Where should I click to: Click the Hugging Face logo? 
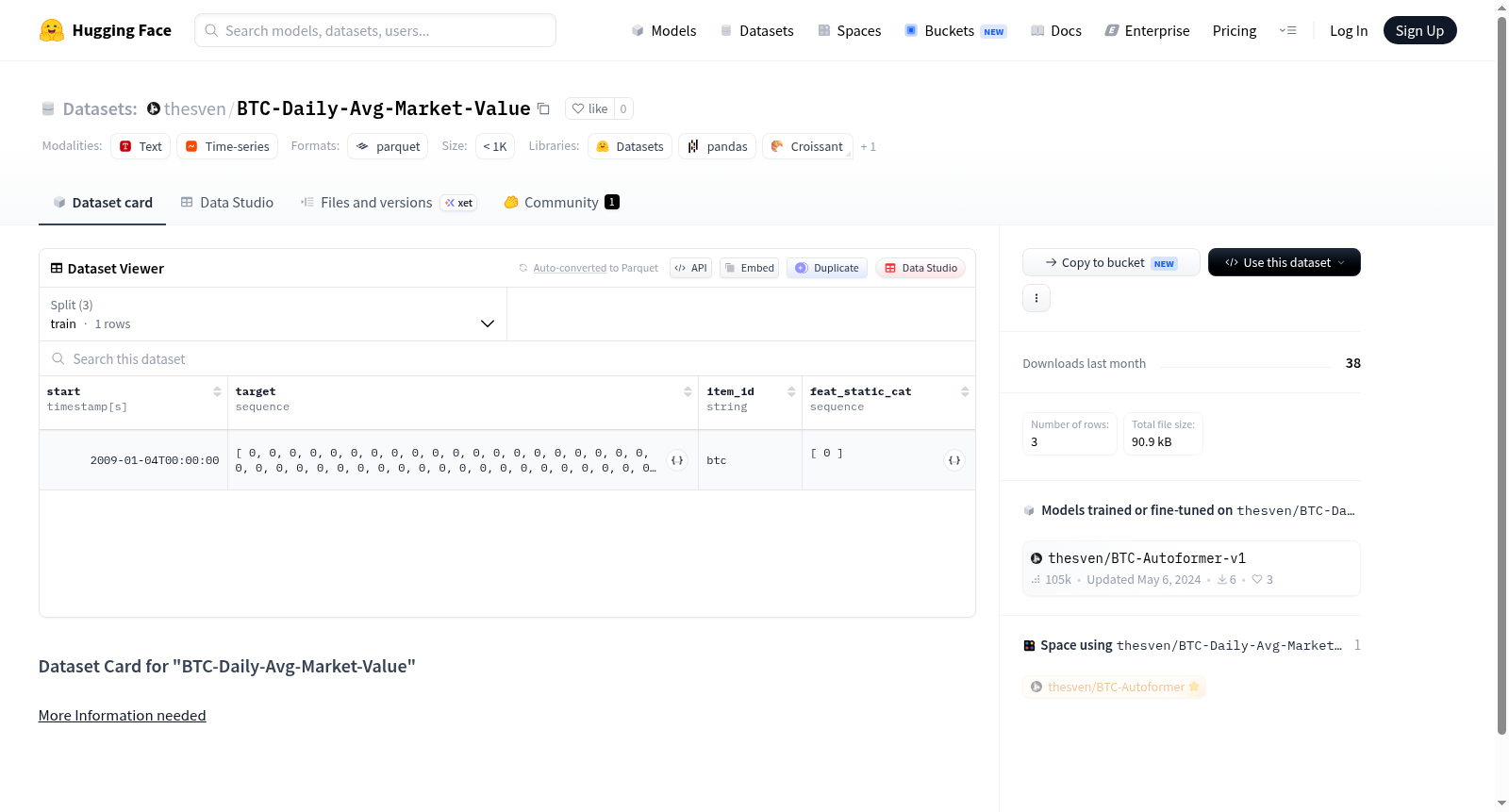(x=105, y=30)
